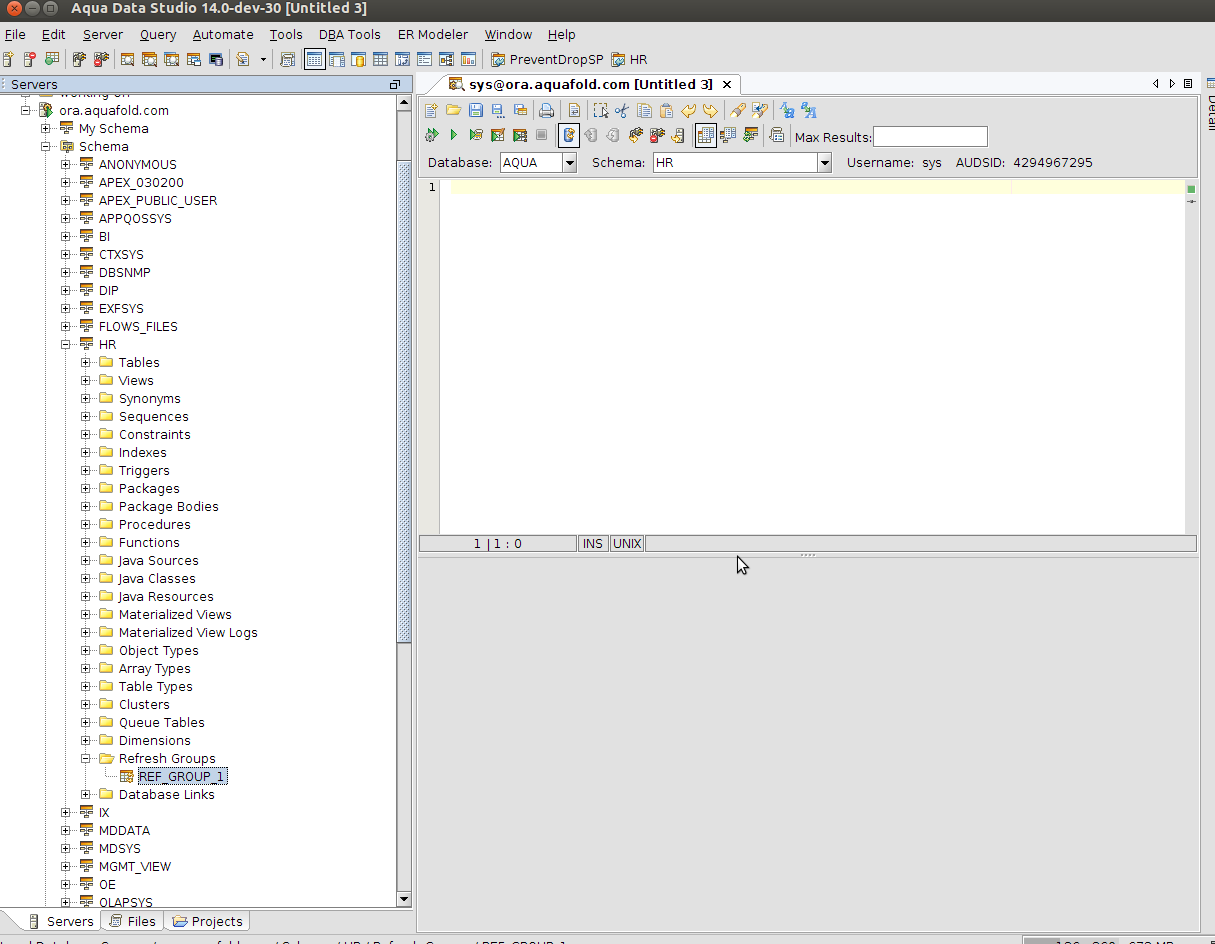1215x944 pixels.
Task: Open the Window menu
Action: pyautogui.click(x=508, y=34)
